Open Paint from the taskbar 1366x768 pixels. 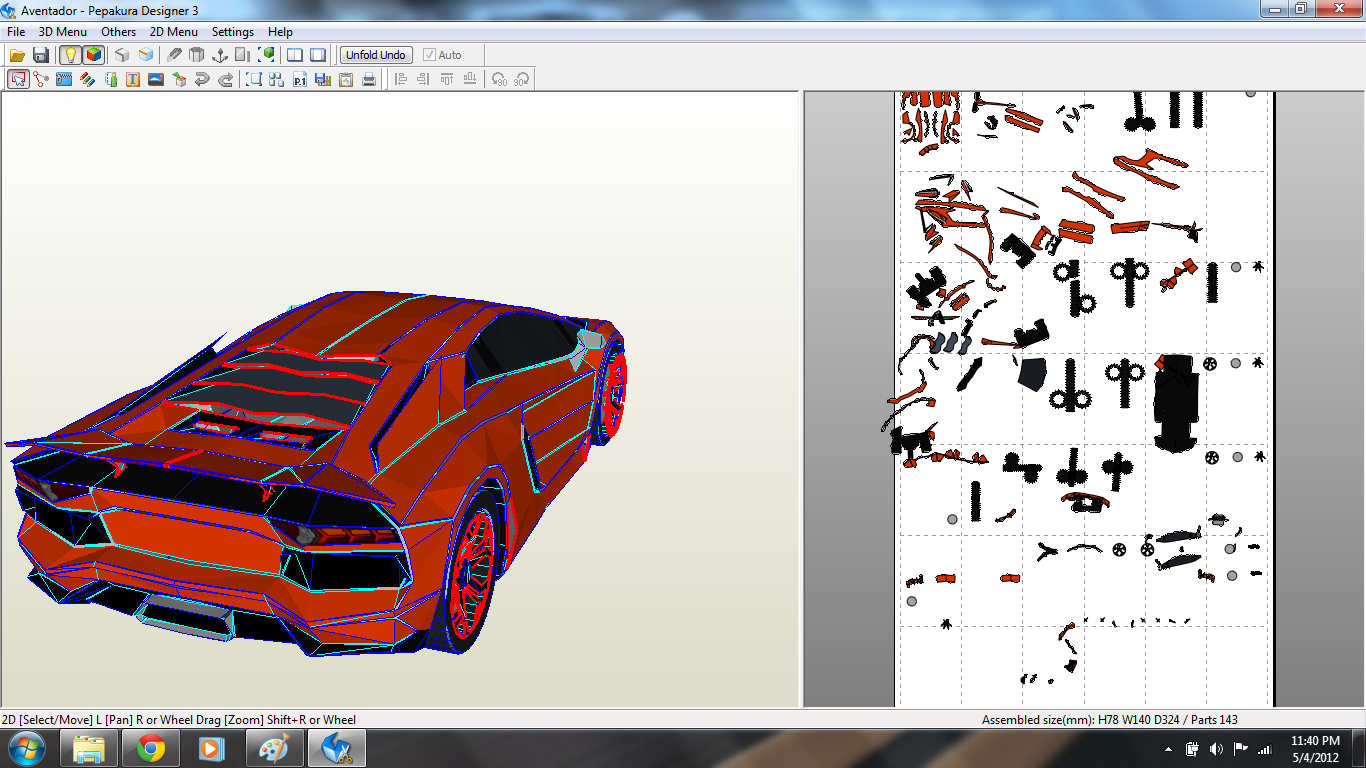[274, 748]
